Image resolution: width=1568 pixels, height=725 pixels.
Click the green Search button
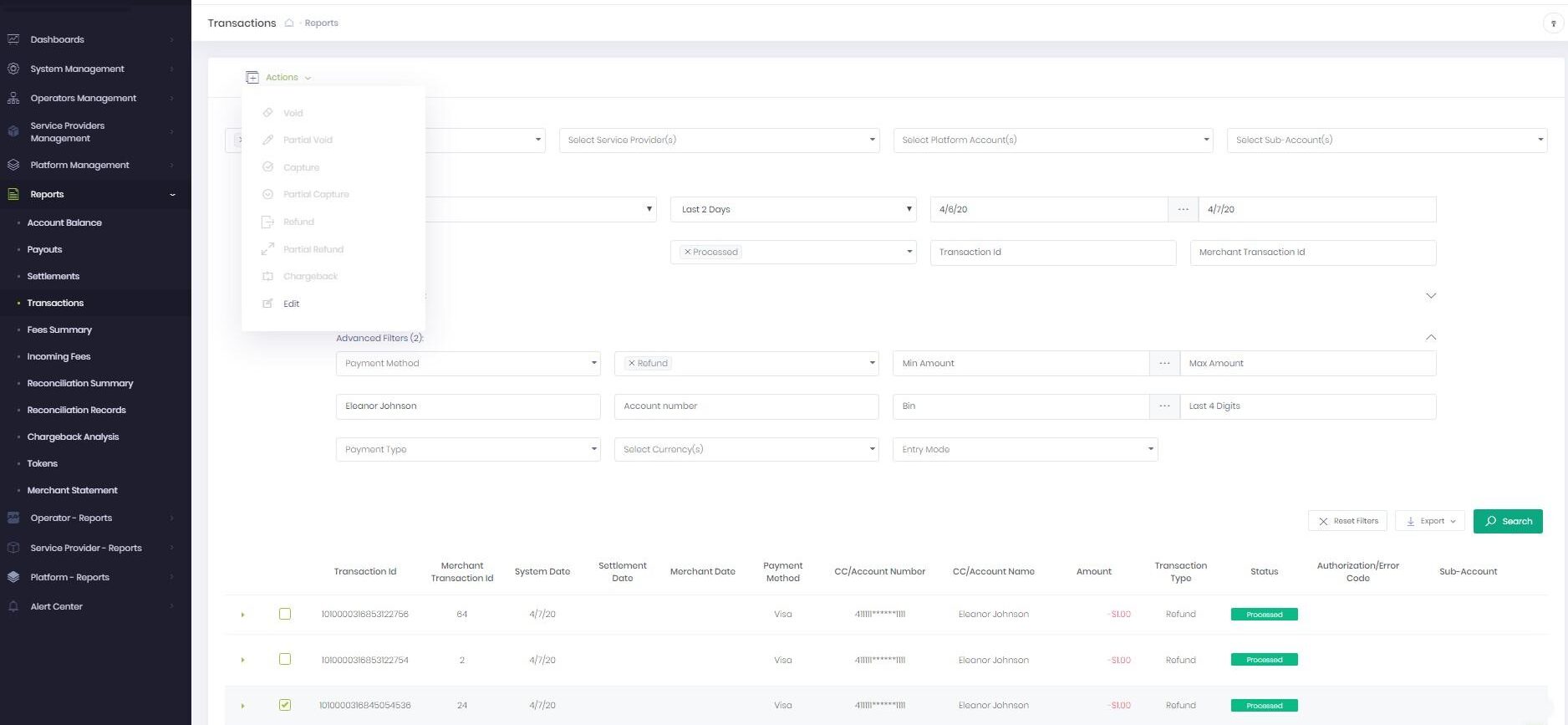pyautogui.click(x=1507, y=521)
